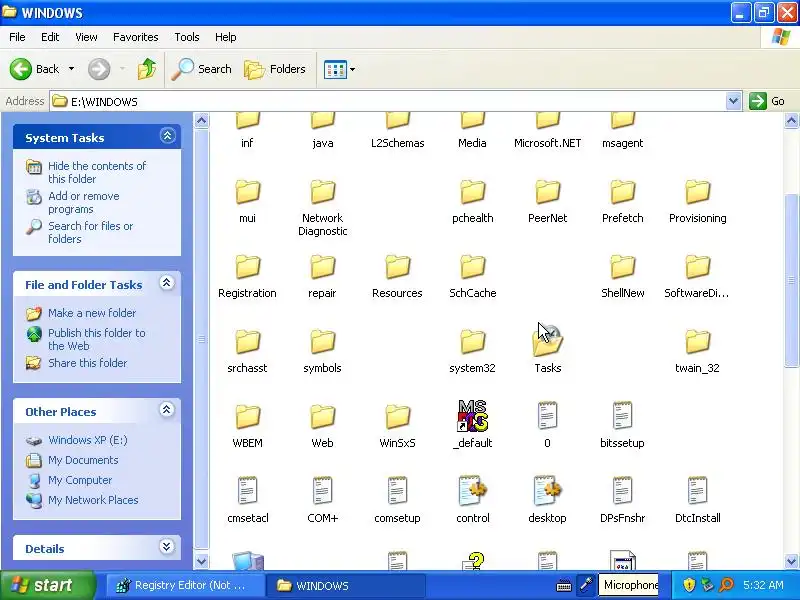Collapse the Other Places panel
Screen dimensions: 800x600
click(167, 410)
